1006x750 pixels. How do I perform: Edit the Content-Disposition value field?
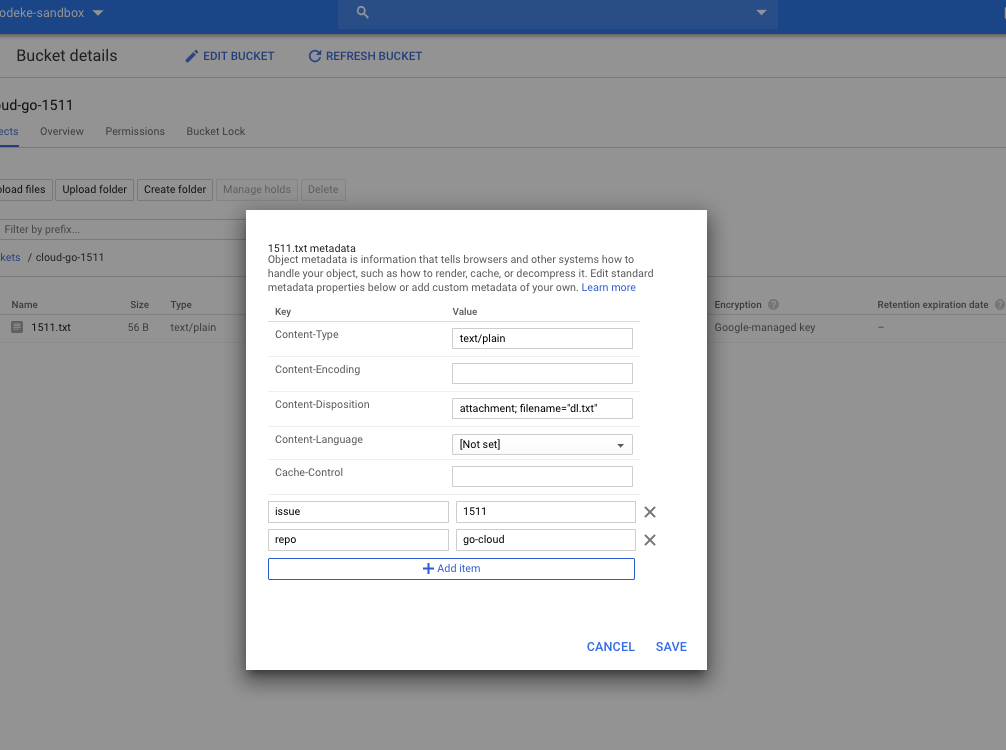tap(542, 409)
